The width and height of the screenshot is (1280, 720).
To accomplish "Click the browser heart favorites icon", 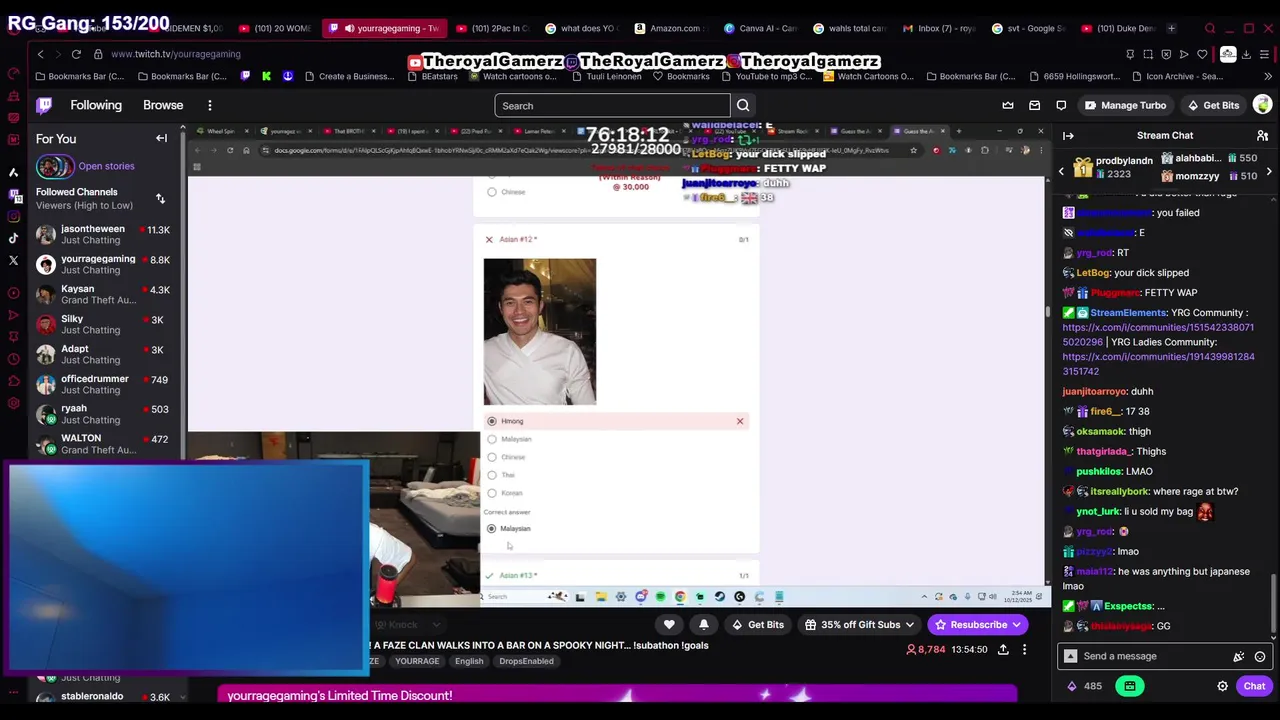I will (x=1202, y=54).
